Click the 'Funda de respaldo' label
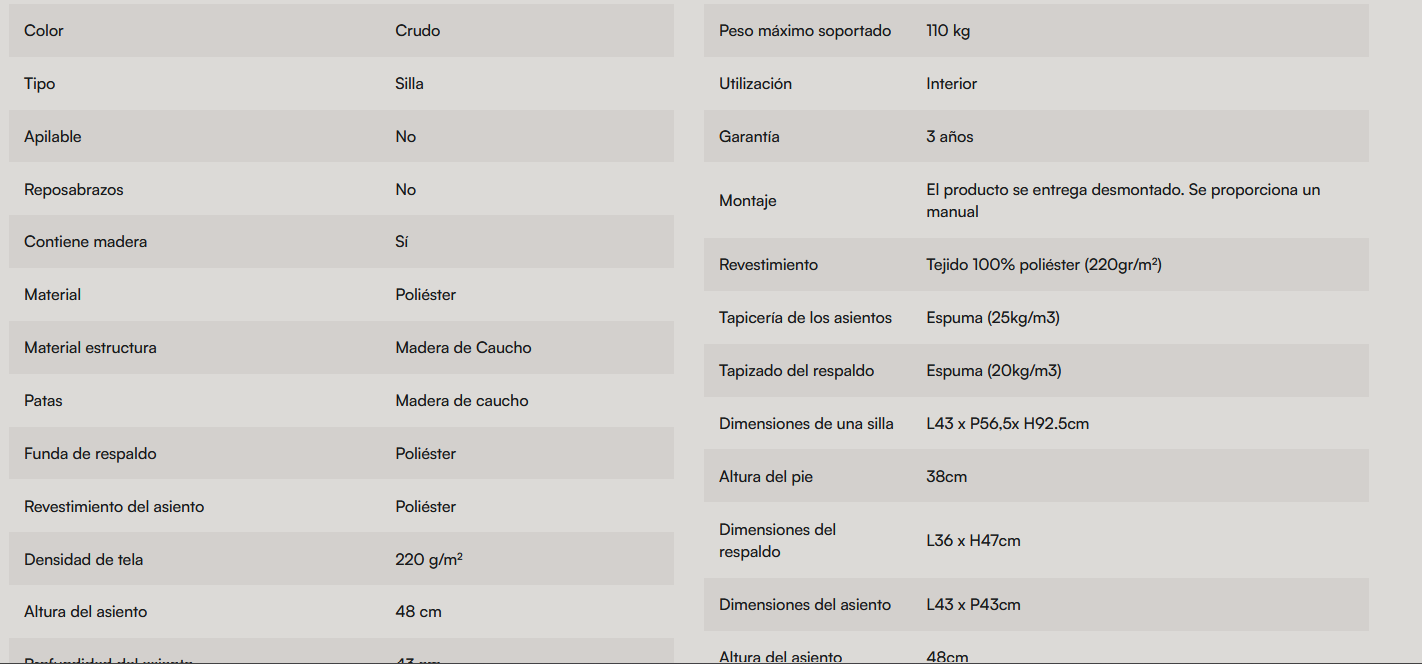The image size is (1422, 664). pyautogui.click(x=90, y=454)
